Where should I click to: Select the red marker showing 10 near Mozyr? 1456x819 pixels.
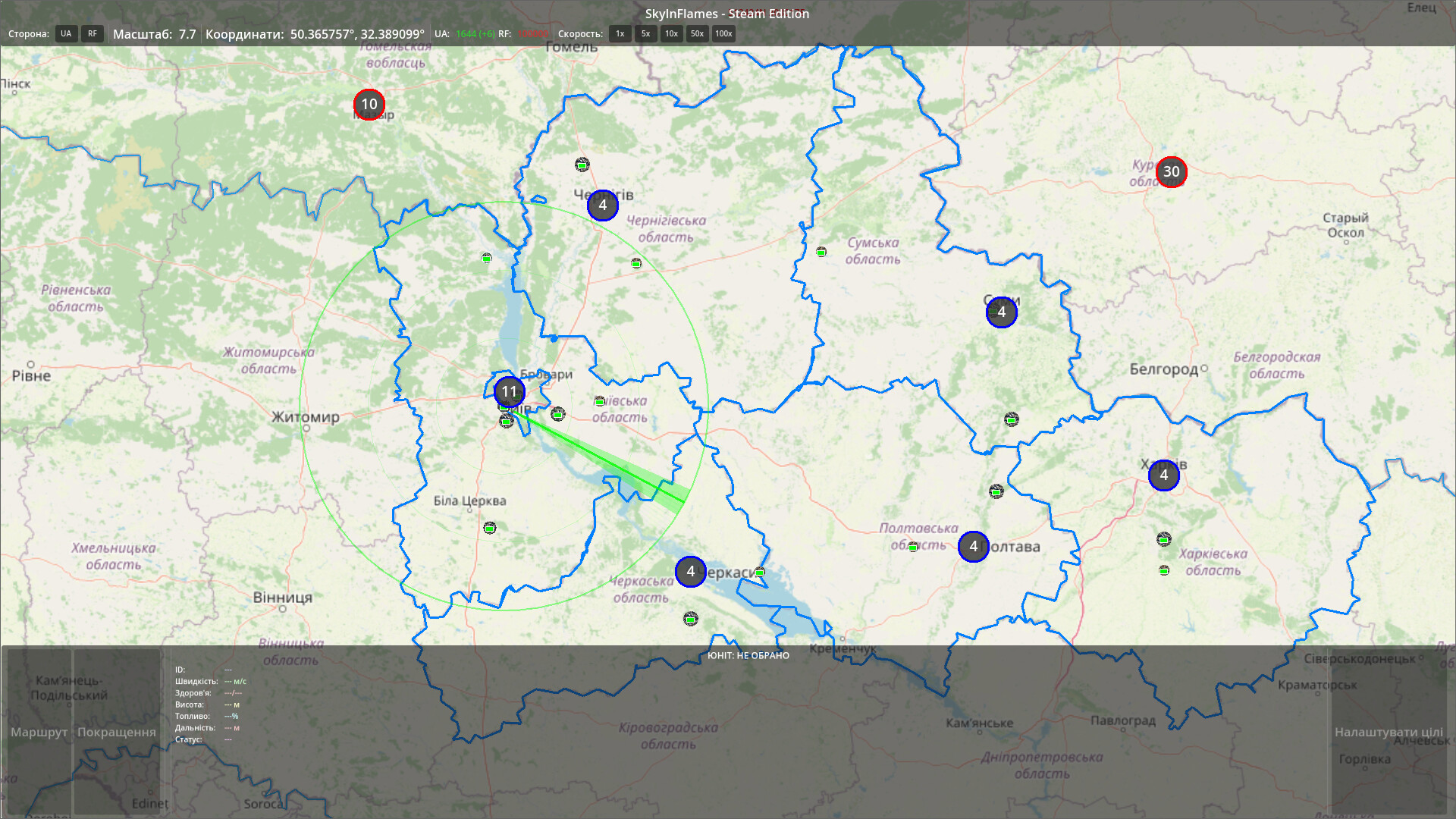point(369,105)
